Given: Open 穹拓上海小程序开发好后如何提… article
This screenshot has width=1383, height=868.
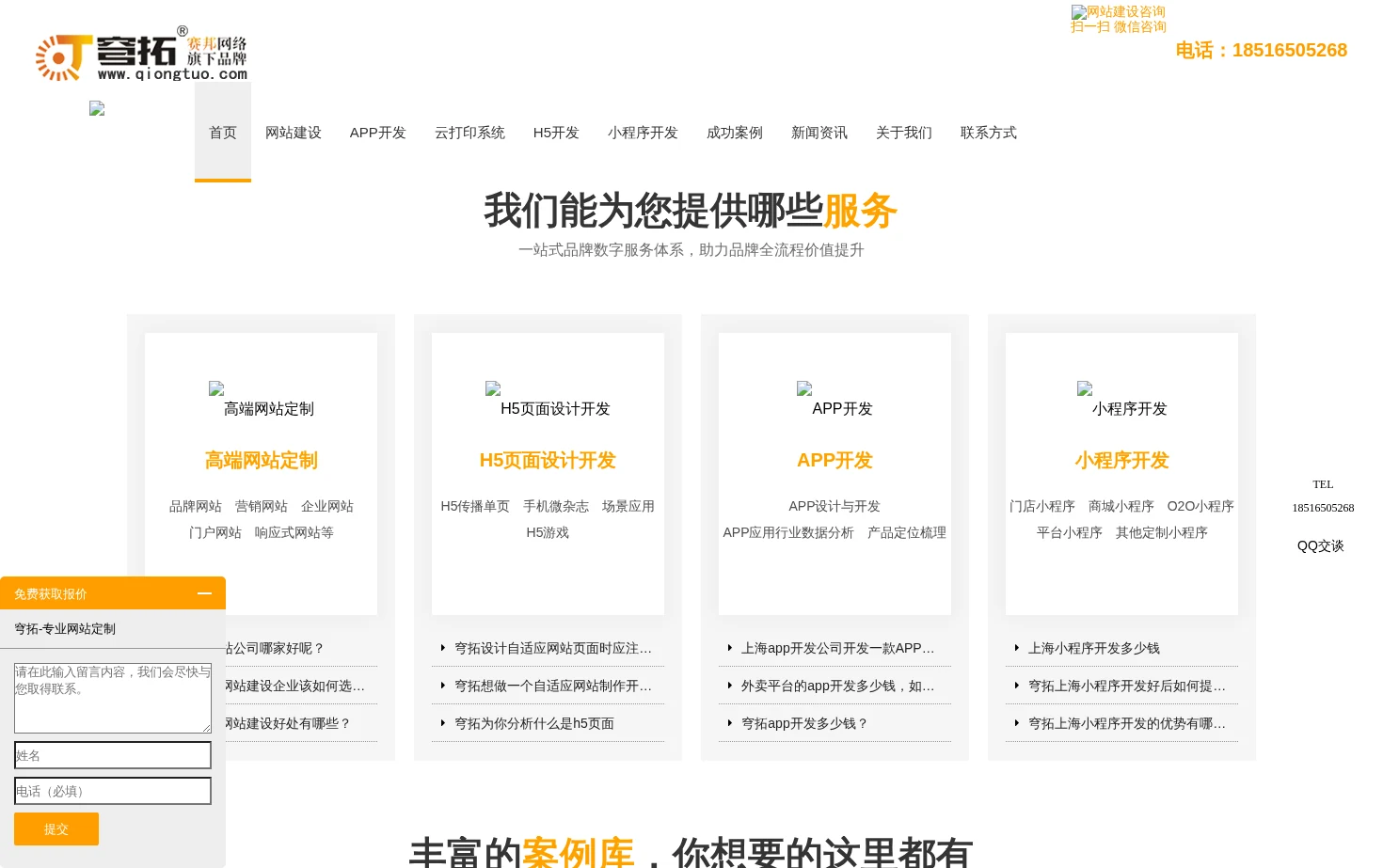Looking at the screenshot, I should 1127,686.
